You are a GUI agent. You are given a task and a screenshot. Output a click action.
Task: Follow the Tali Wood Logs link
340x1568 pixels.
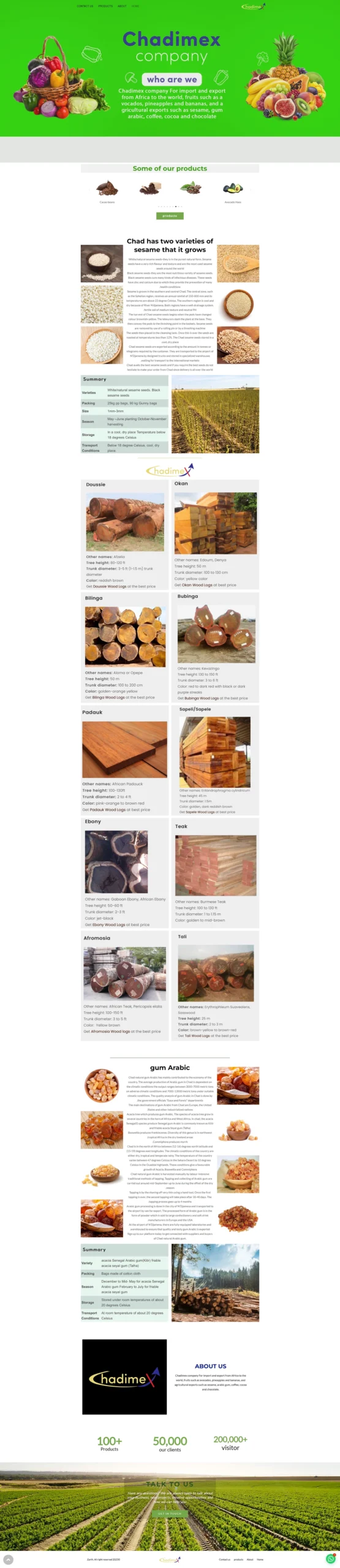pos(197,1036)
